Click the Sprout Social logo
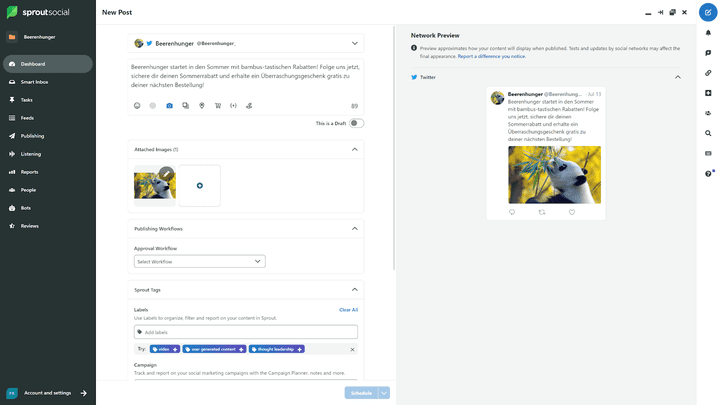Image resolution: width=720 pixels, height=405 pixels. click(x=38, y=12)
